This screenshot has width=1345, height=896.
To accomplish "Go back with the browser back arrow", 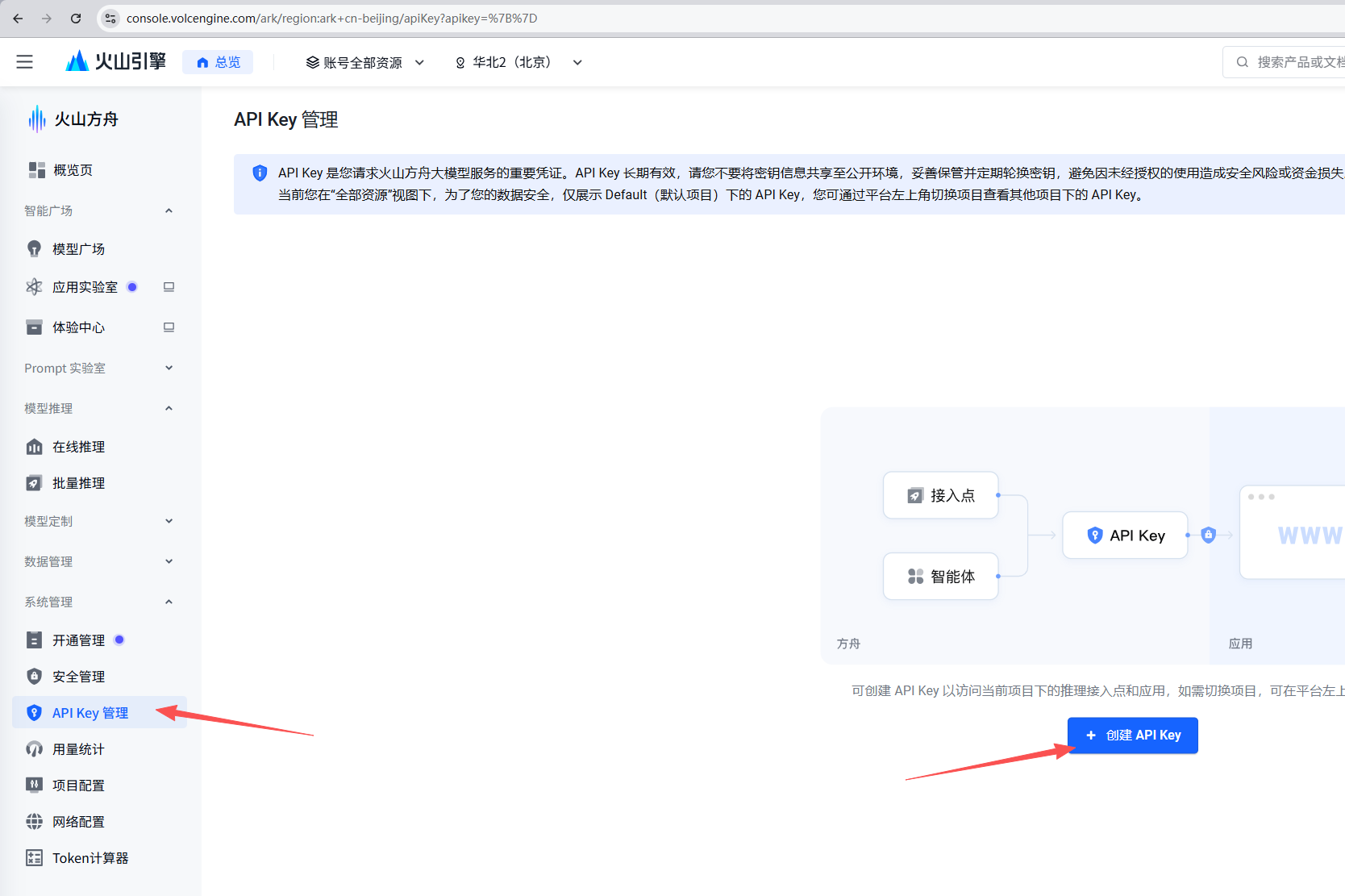I will [x=18, y=19].
